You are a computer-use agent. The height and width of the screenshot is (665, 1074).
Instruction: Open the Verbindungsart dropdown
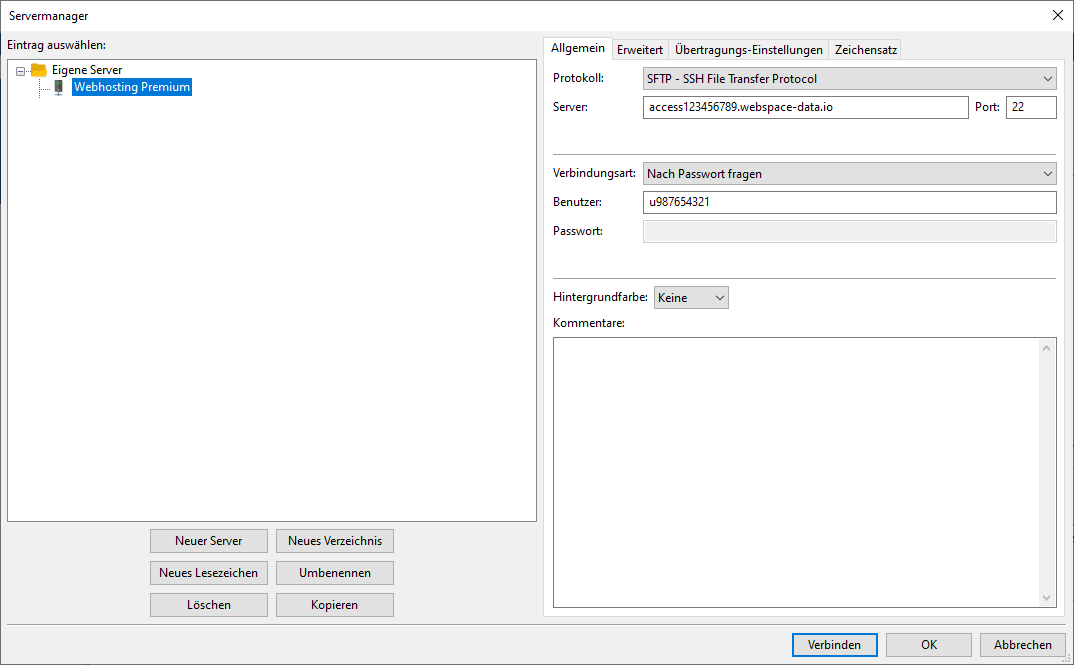849,174
